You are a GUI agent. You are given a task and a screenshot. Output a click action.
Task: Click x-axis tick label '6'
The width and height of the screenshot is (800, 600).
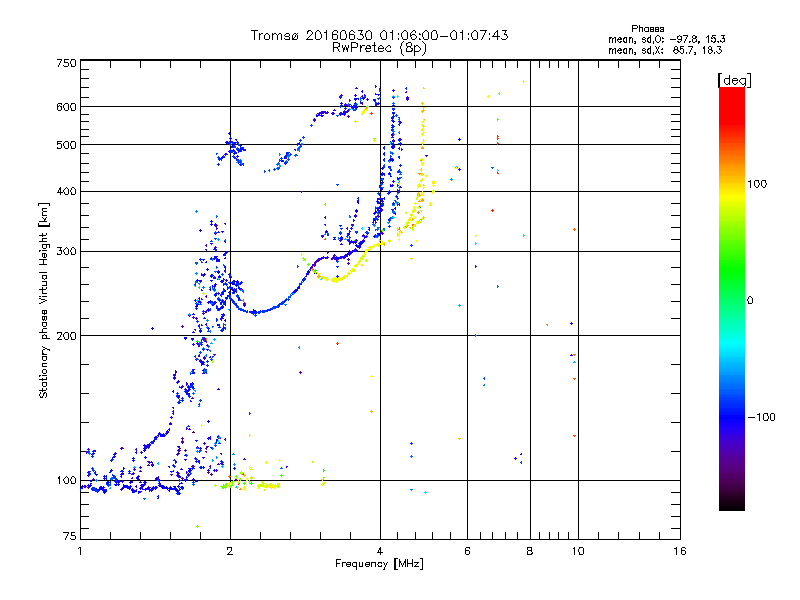(x=467, y=551)
